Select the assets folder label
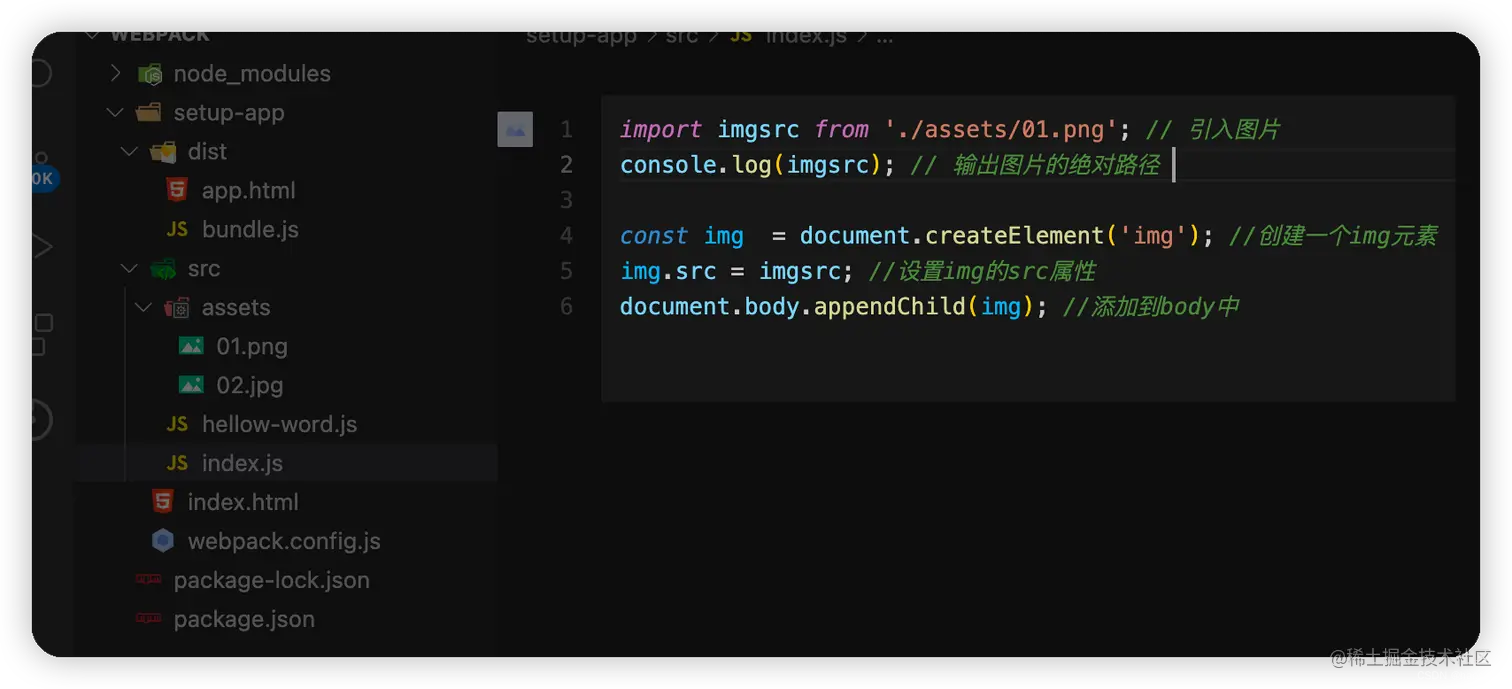This screenshot has height=689, width=1512. 236,307
